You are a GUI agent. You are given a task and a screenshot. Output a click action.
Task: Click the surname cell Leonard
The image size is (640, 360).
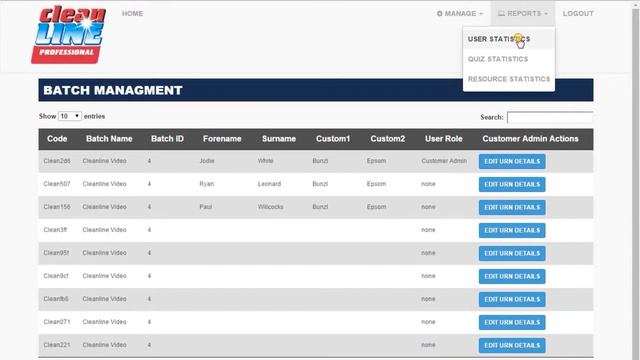[x=269, y=184]
